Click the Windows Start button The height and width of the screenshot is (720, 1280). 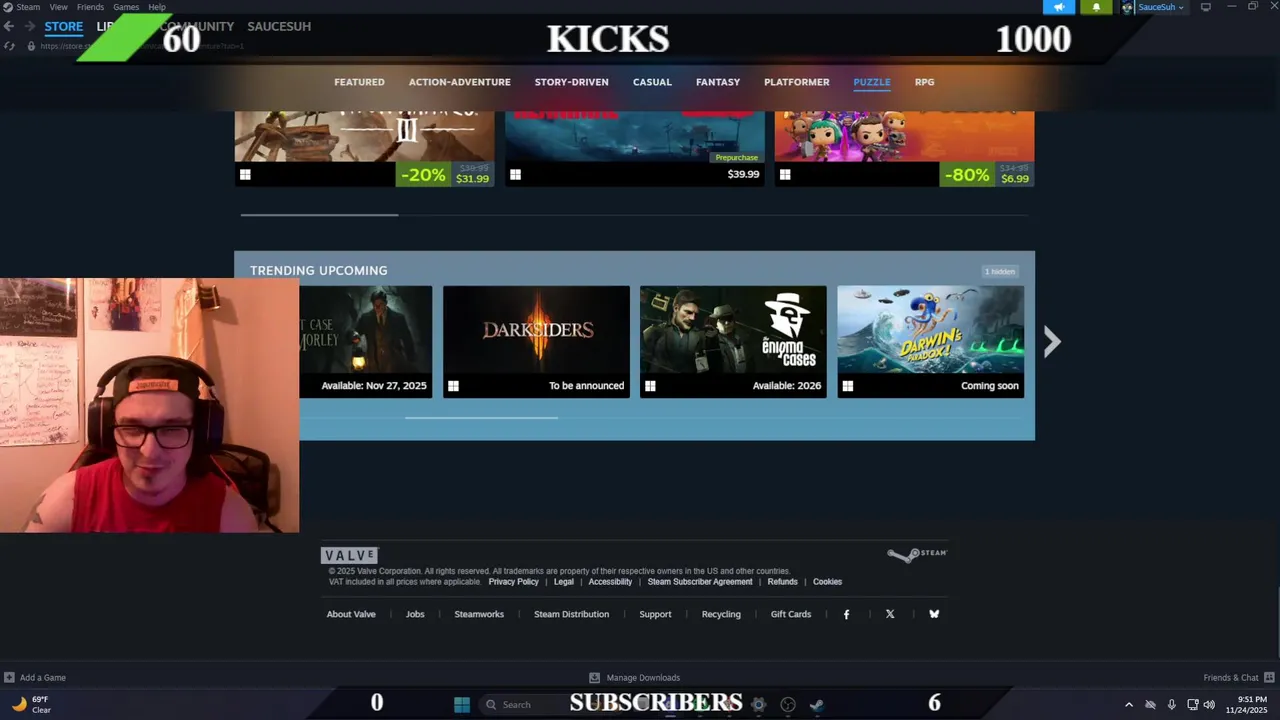(x=462, y=704)
